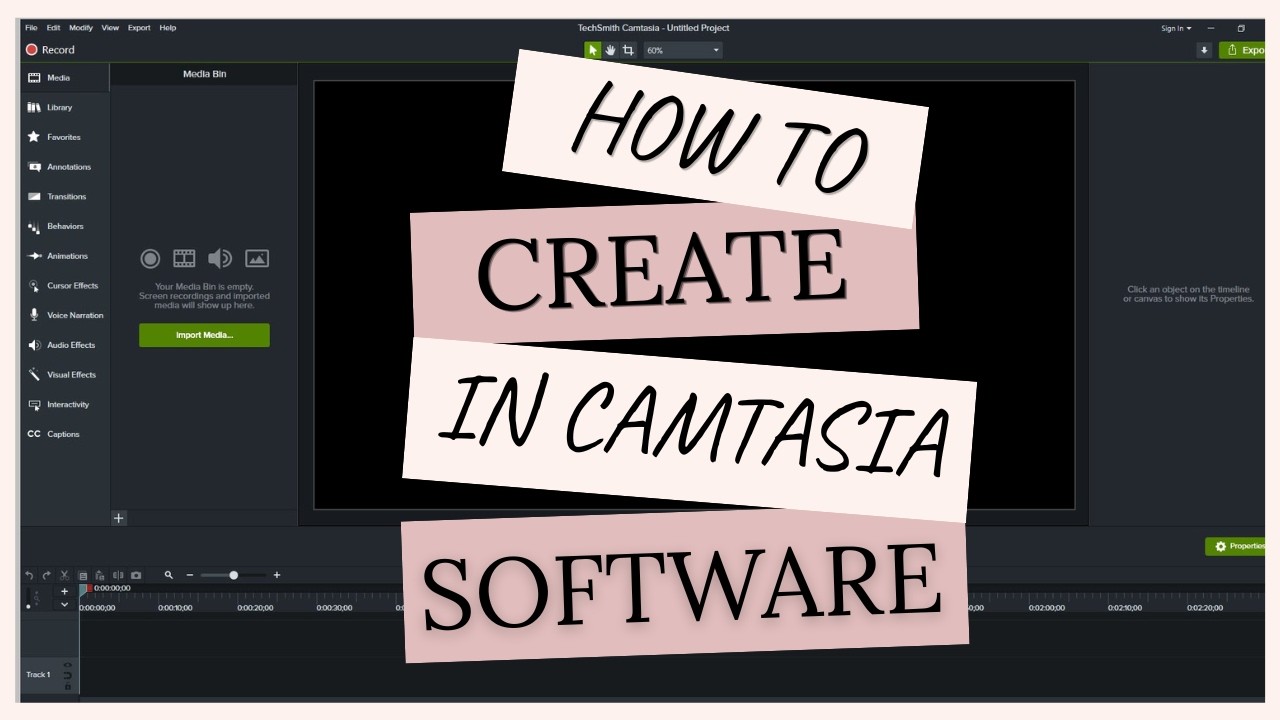
Task: Open the Library tab
Action: pos(65,107)
